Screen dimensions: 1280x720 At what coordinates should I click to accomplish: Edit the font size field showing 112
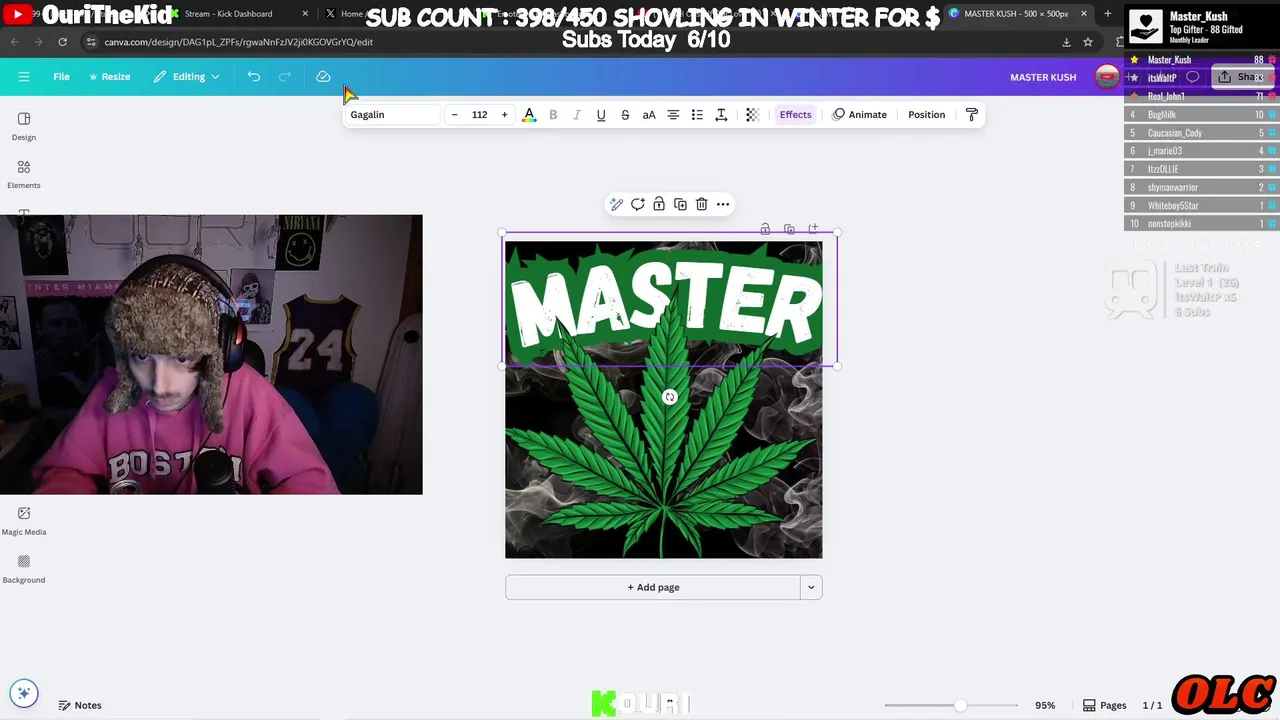click(480, 115)
